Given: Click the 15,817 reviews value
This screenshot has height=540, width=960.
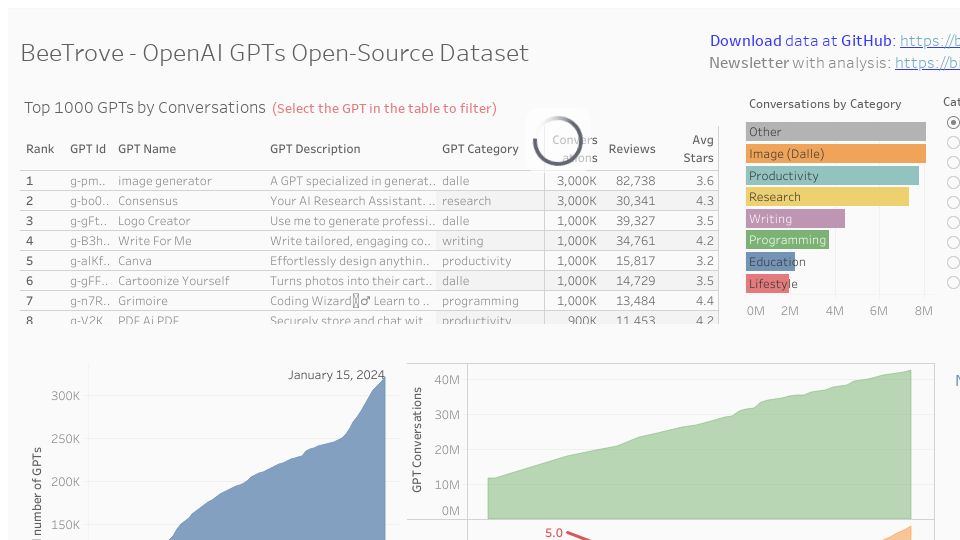Looking at the screenshot, I should coord(636,261).
